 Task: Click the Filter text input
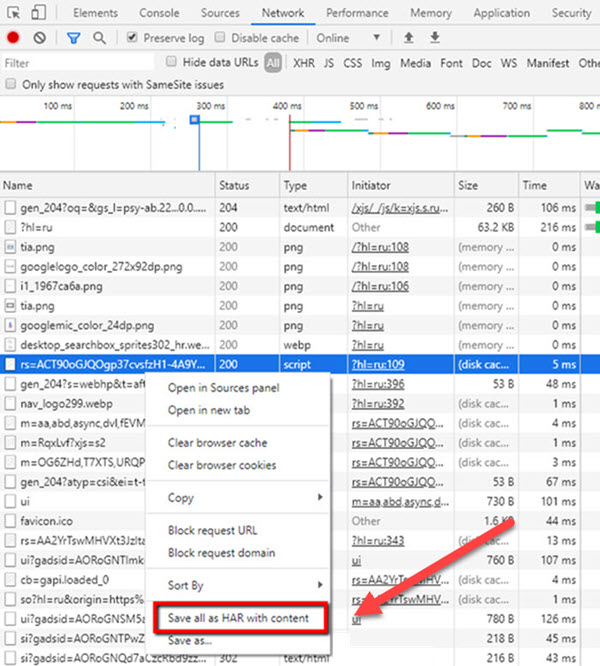[x=78, y=63]
